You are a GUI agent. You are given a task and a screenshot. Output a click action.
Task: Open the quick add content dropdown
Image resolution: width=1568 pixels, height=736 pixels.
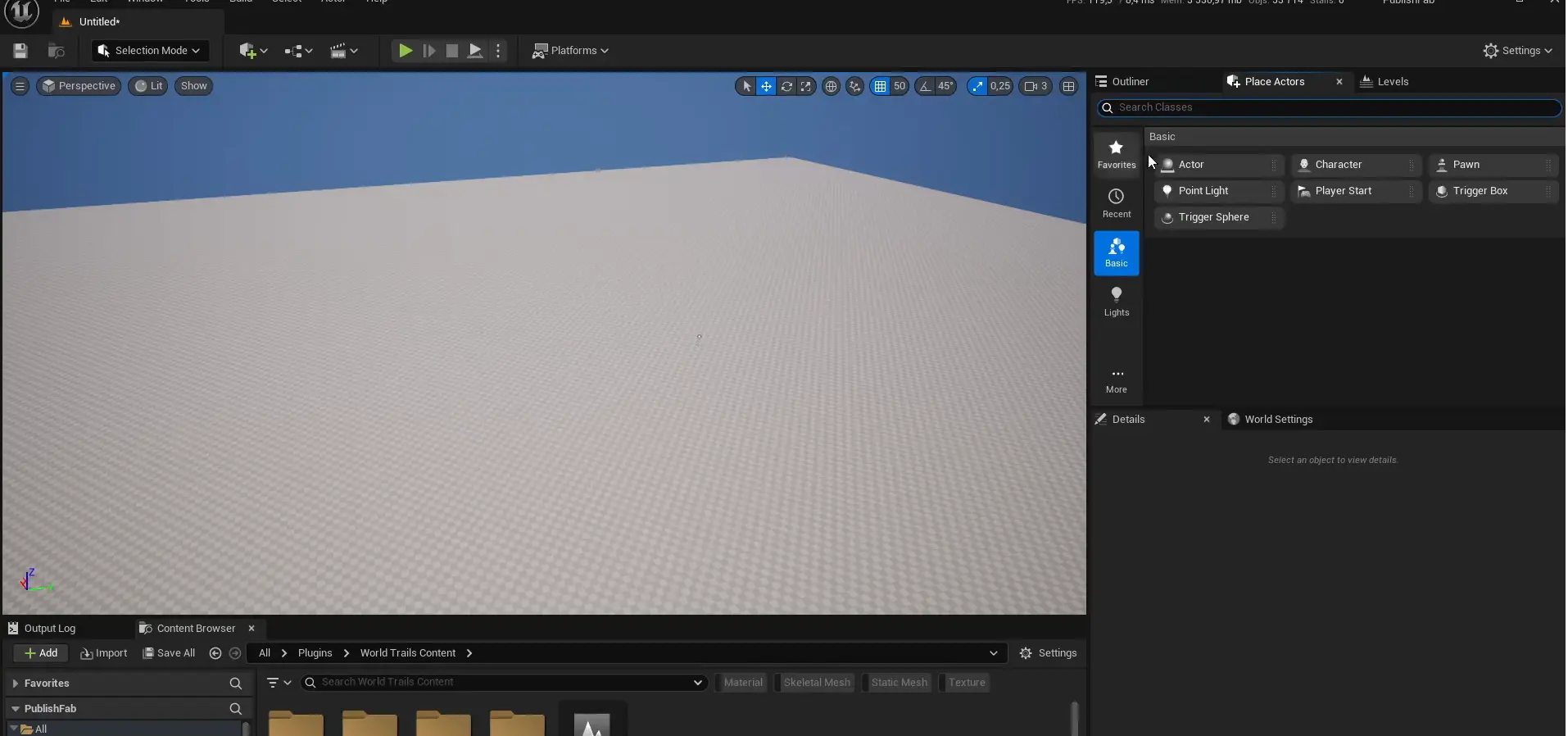[253, 51]
